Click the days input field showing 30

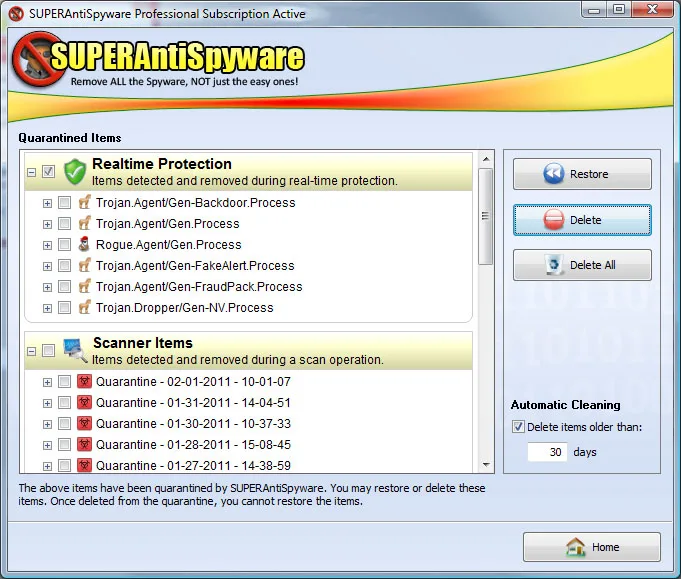(x=547, y=452)
